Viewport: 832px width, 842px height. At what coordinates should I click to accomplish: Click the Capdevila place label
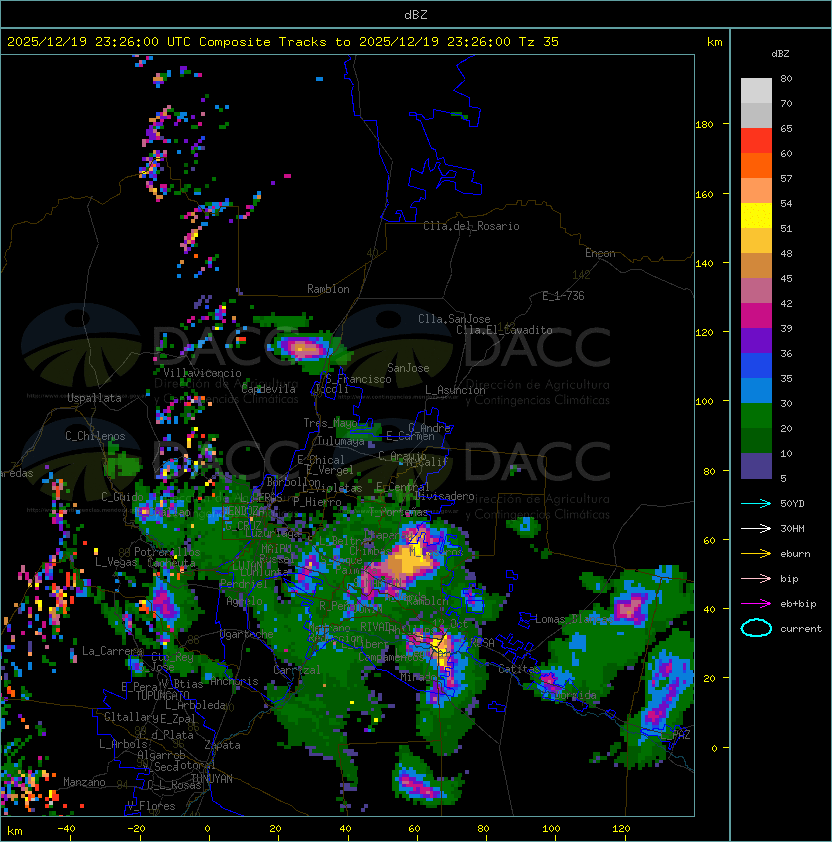click(268, 389)
